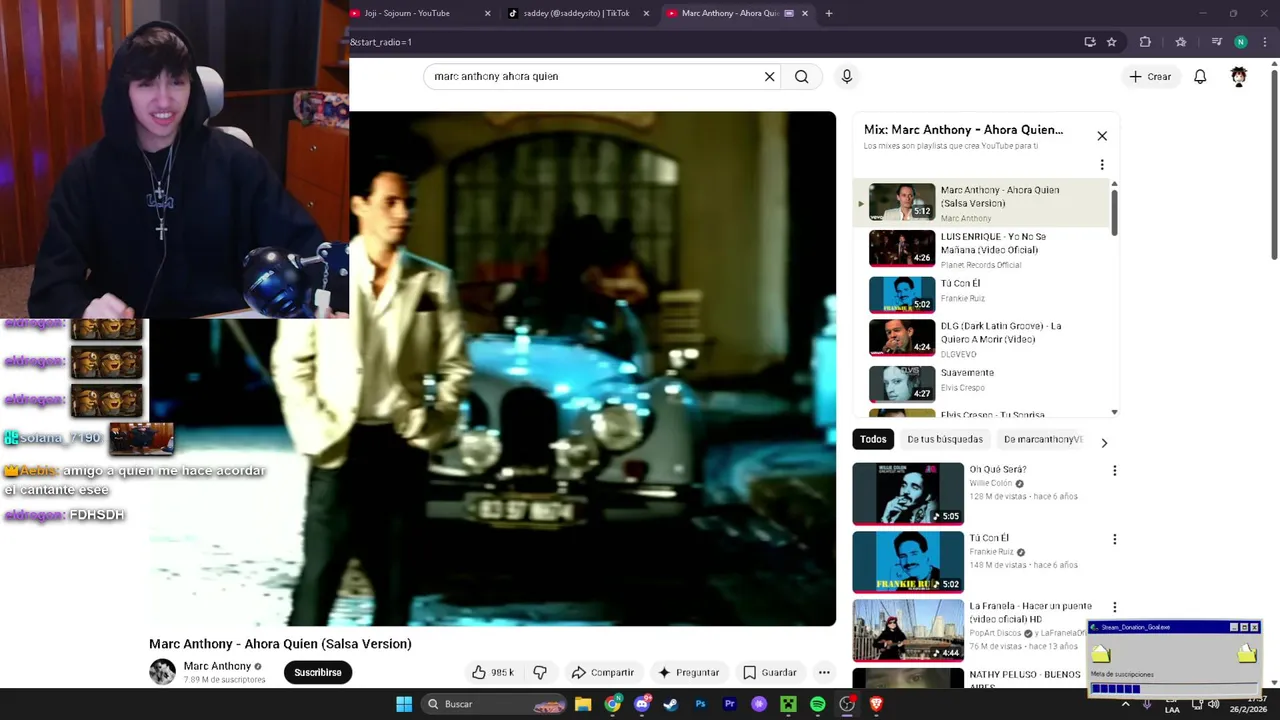The width and height of the screenshot is (1280, 720).
Task: Open more actions under the video
Action: (824, 672)
